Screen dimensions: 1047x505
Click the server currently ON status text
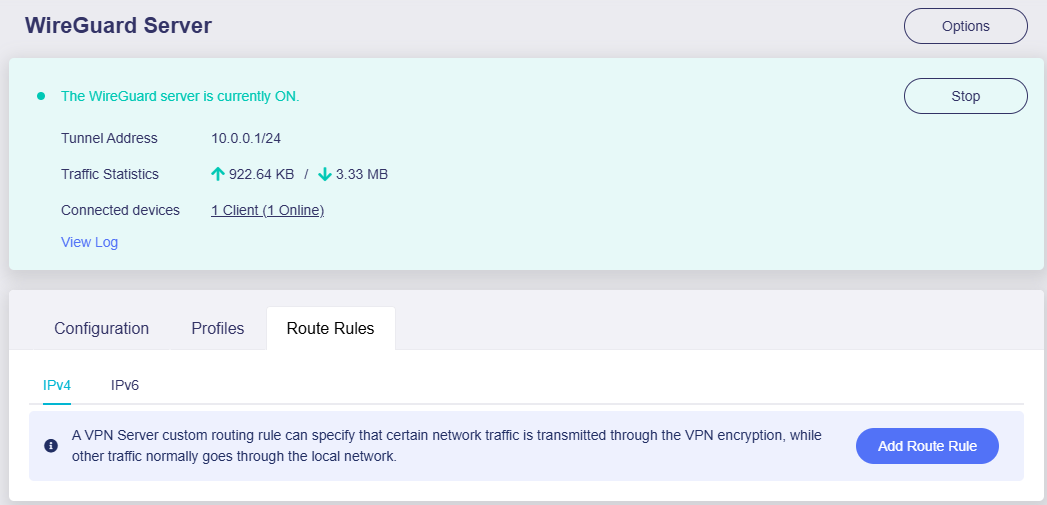[x=180, y=96]
